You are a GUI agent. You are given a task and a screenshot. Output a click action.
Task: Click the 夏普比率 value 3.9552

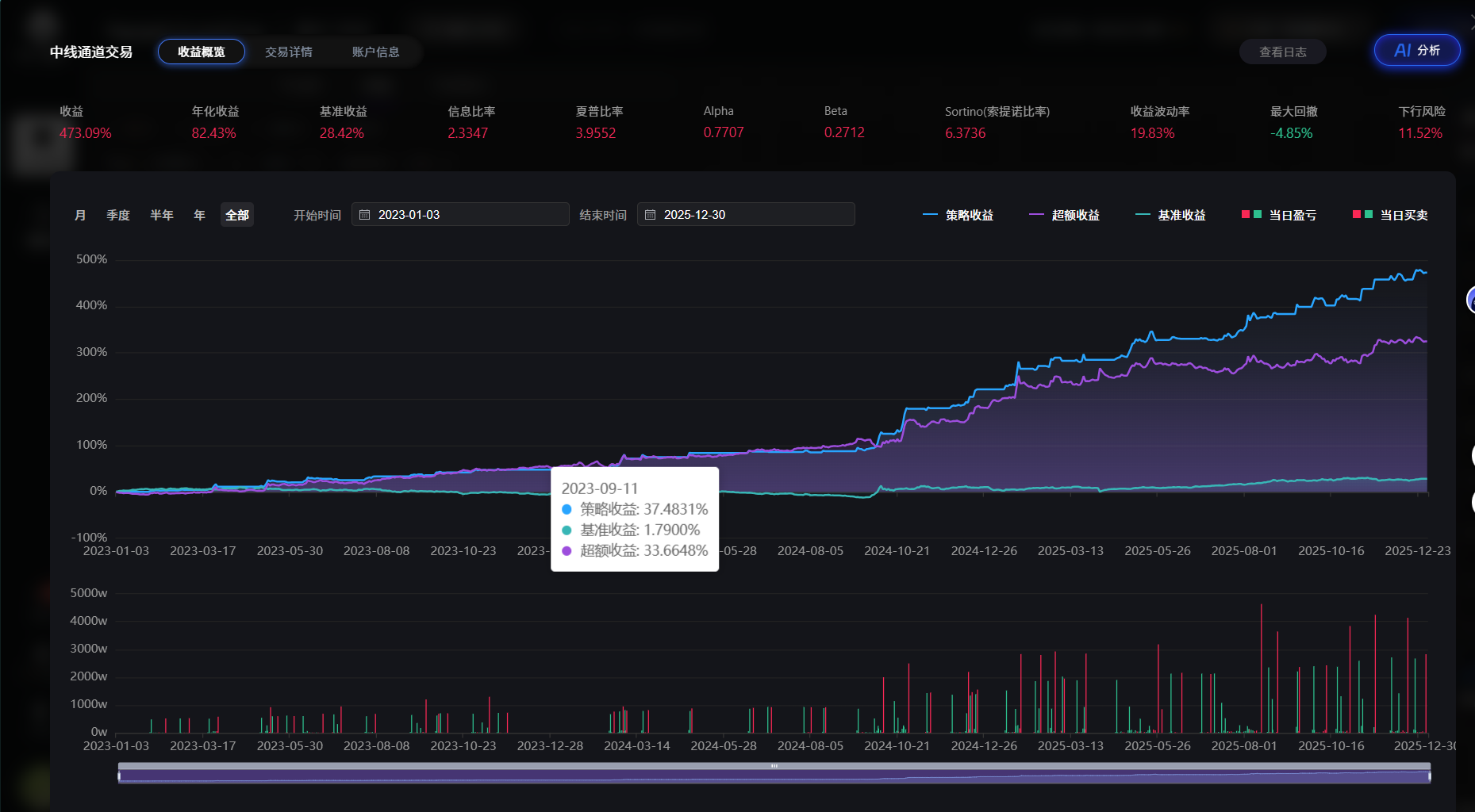596,133
